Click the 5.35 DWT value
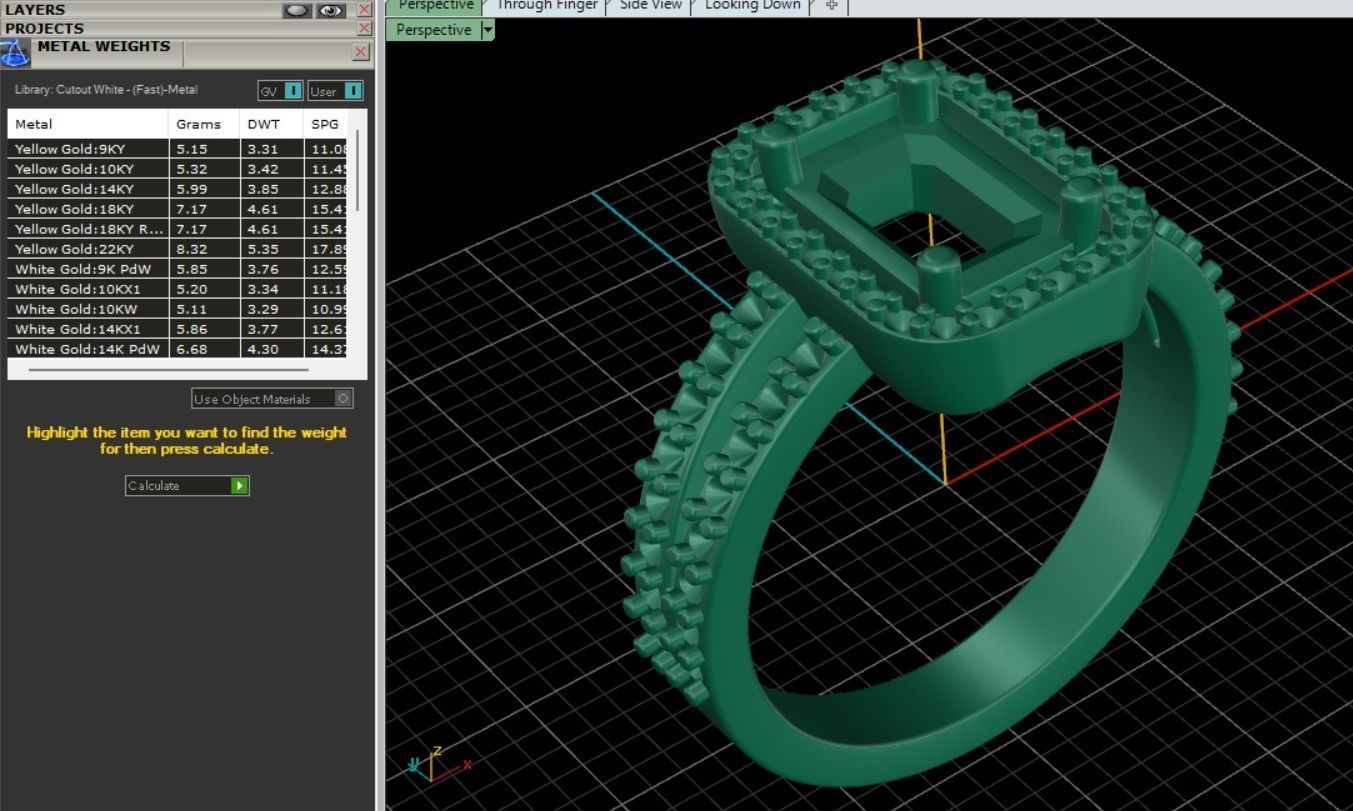 (263, 249)
